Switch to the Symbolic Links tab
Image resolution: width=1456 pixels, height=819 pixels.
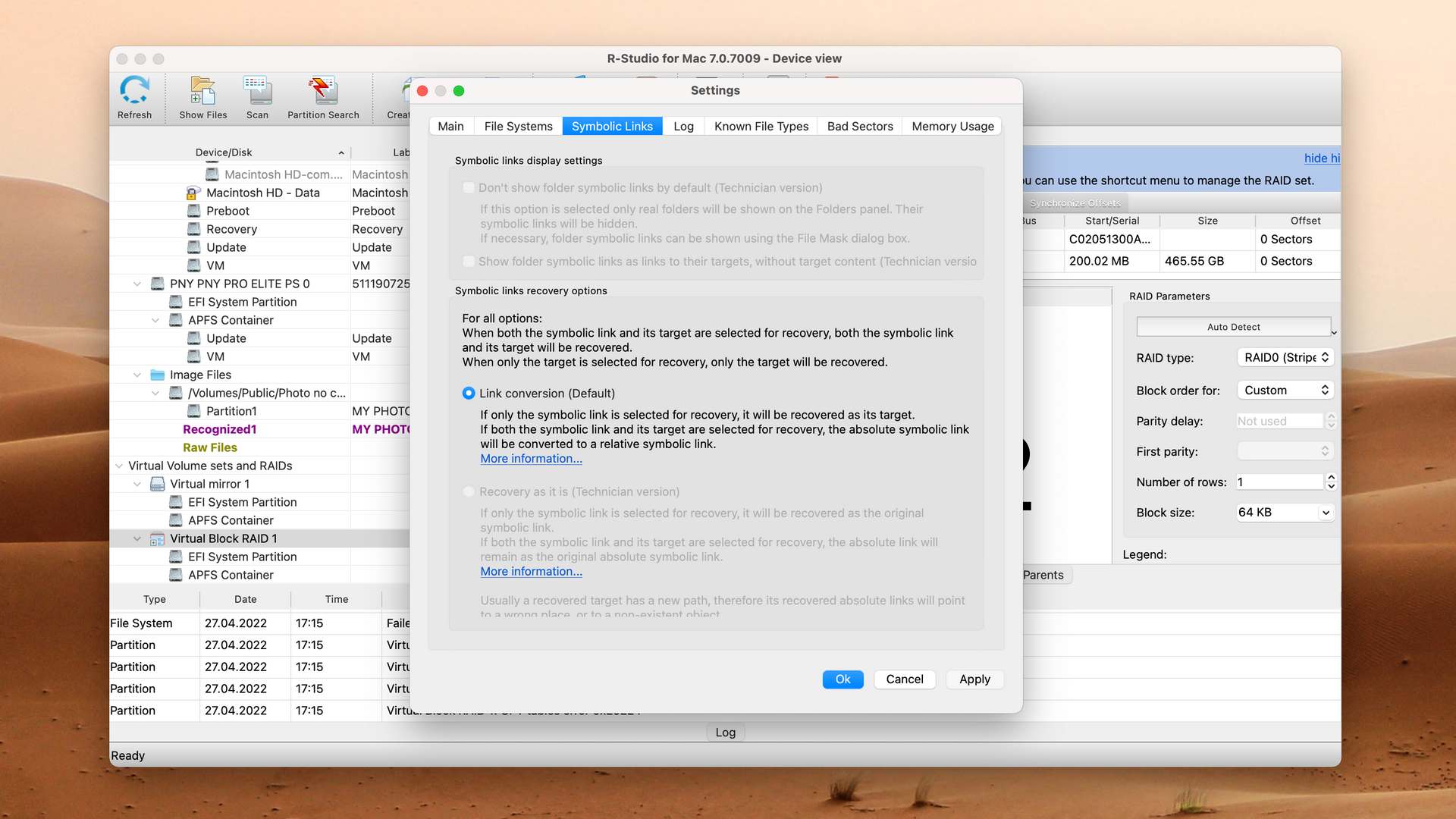point(613,126)
